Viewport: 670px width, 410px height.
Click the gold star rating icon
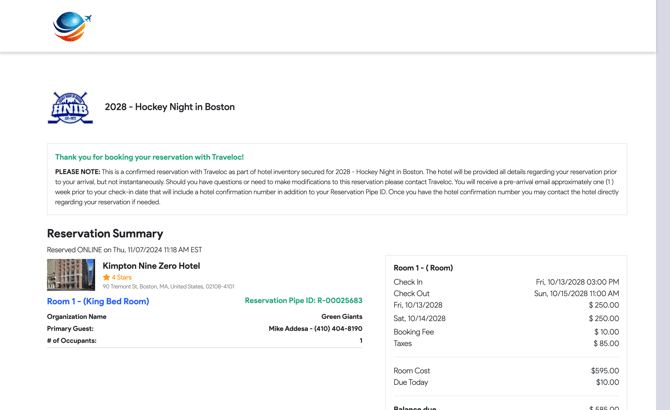[107, 277]
